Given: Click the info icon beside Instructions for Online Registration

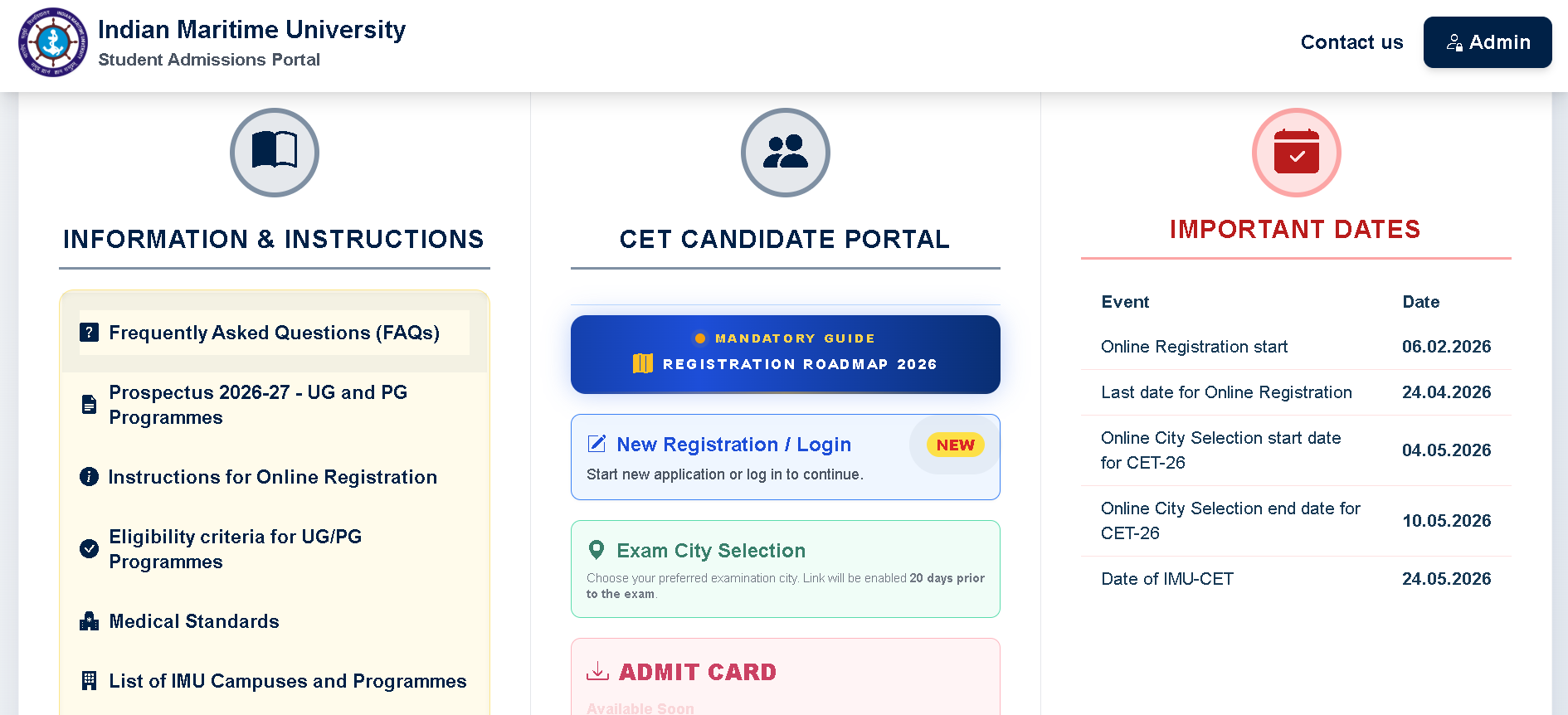Looking at the screenshot, I should pyautogui.click(x=89, y=477).
